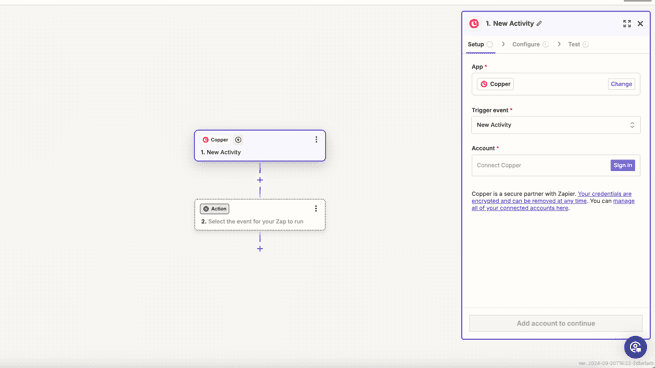The height and width of the screenshot is (368, 655).
Task: Click the '1. New Activity' panel title
Action: 510,24
